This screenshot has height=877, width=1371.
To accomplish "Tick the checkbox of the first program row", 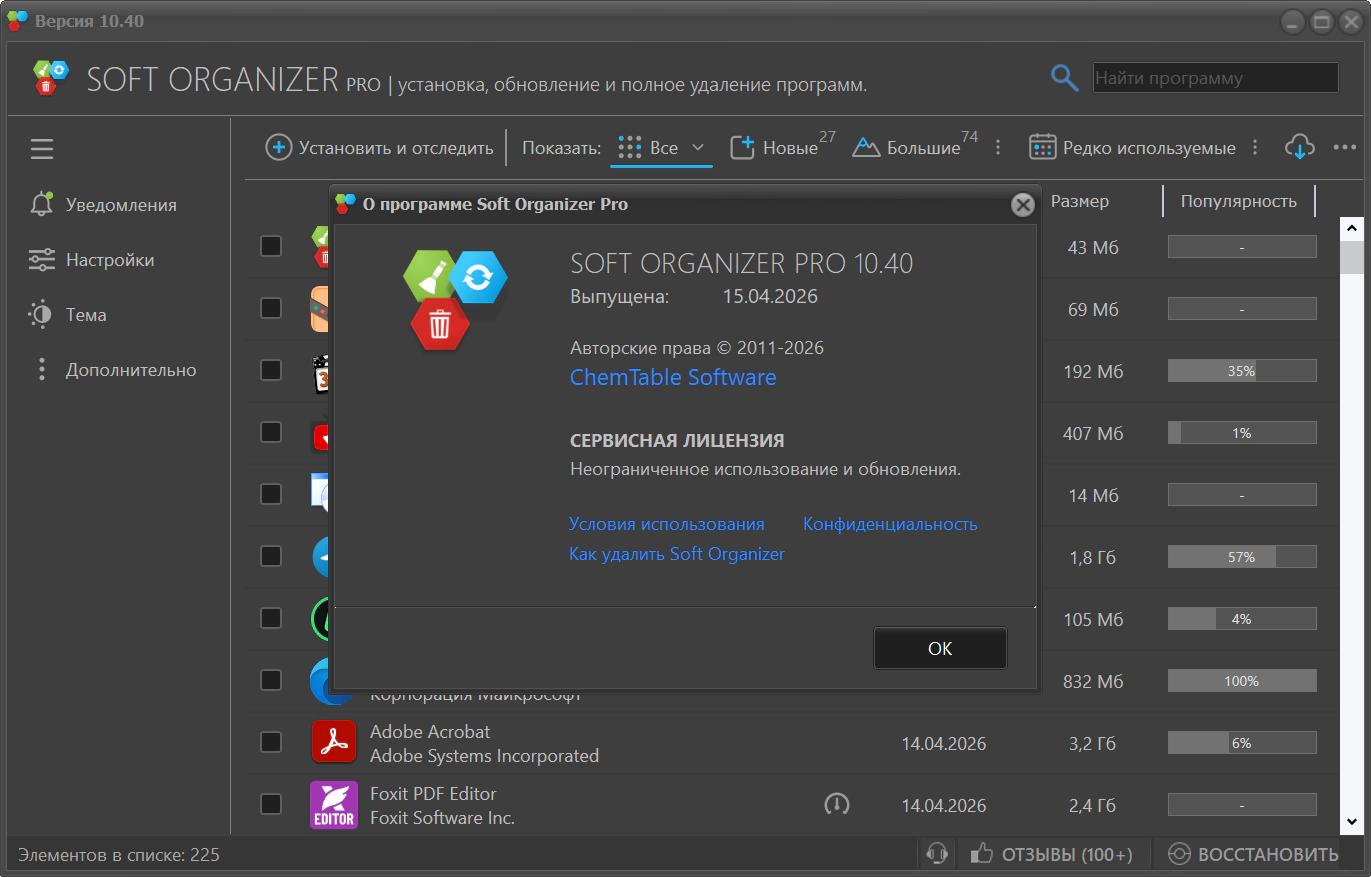I will 271,246.
